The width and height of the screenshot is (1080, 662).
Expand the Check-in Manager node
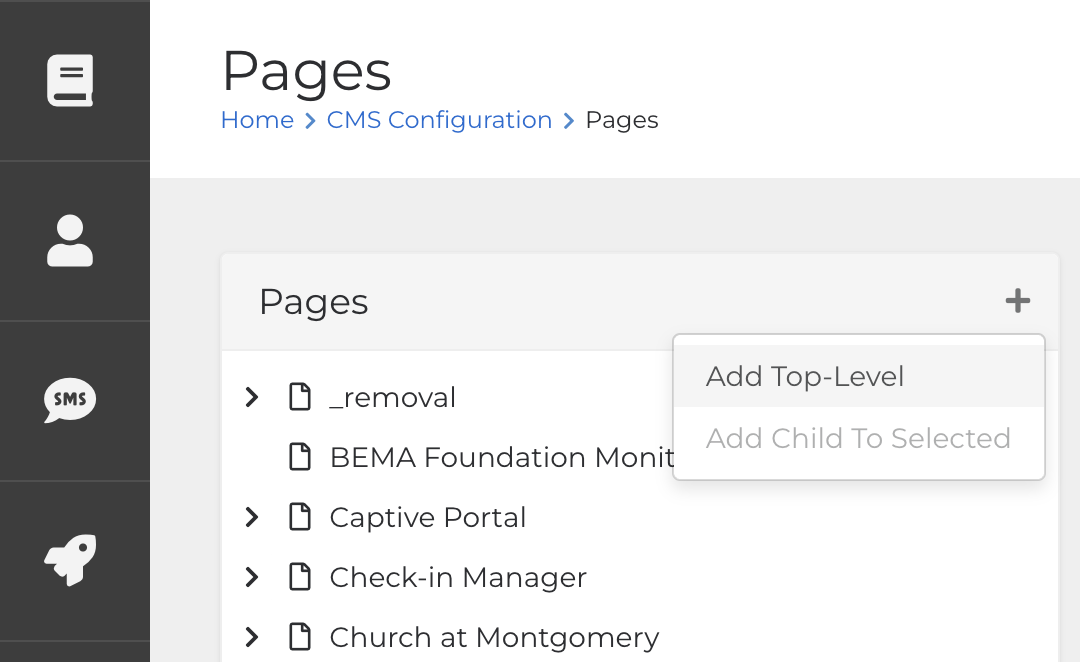(x=252, y=577)
